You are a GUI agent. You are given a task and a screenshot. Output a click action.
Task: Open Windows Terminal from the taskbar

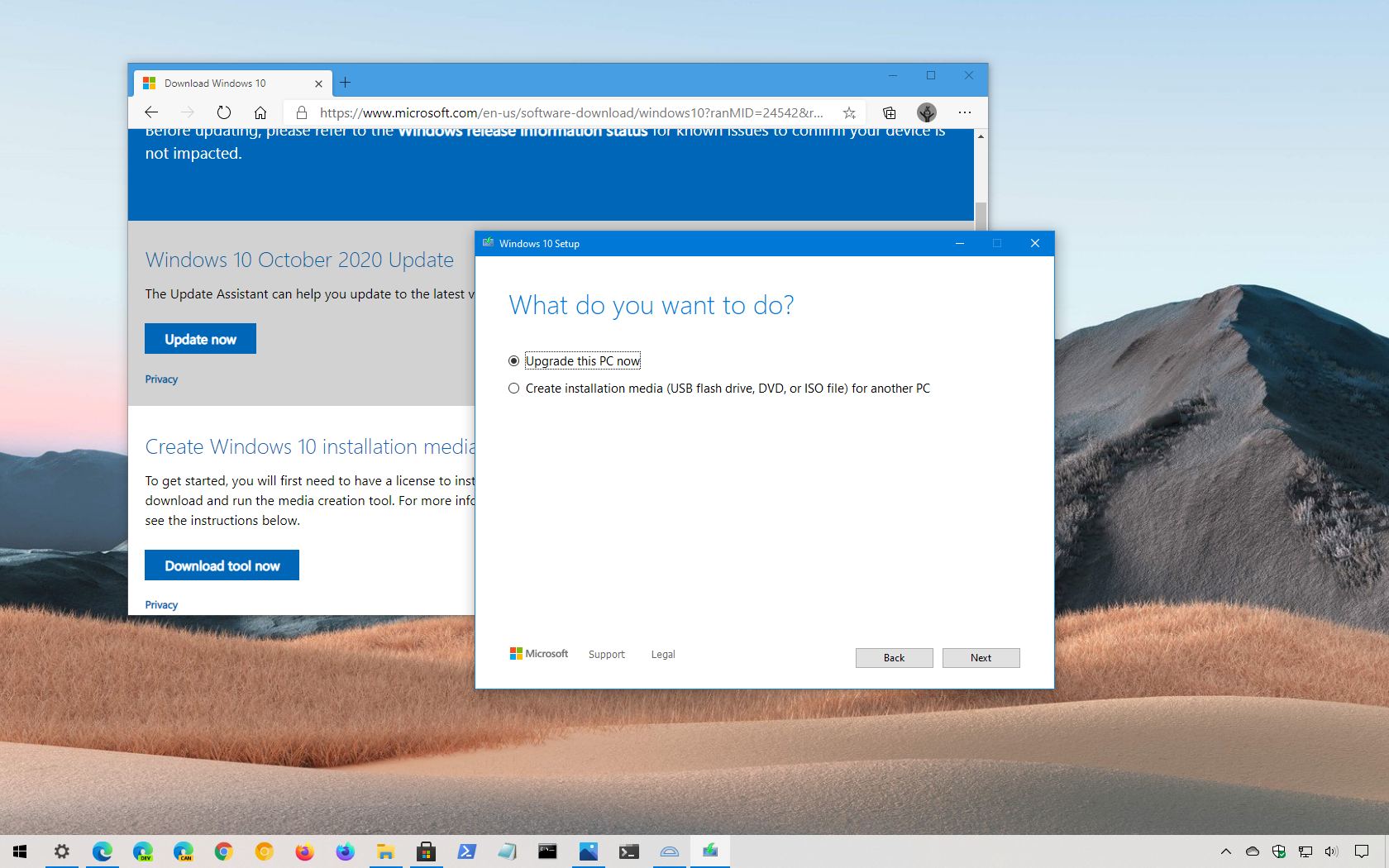click(x=629, y=851)
